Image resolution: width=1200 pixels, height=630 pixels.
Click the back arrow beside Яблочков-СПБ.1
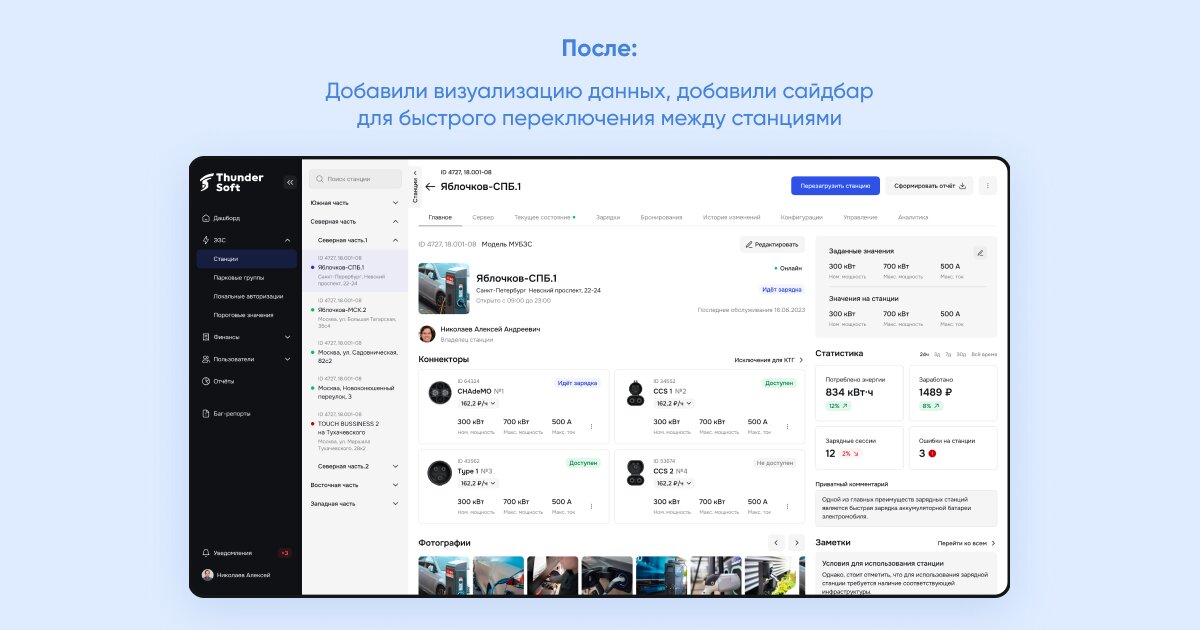430,186
